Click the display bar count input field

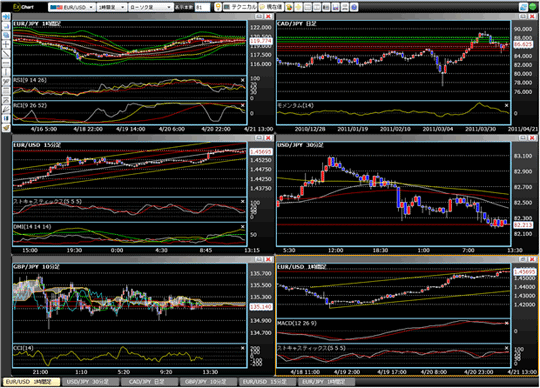pyautogui.click(x=202, y=7)
